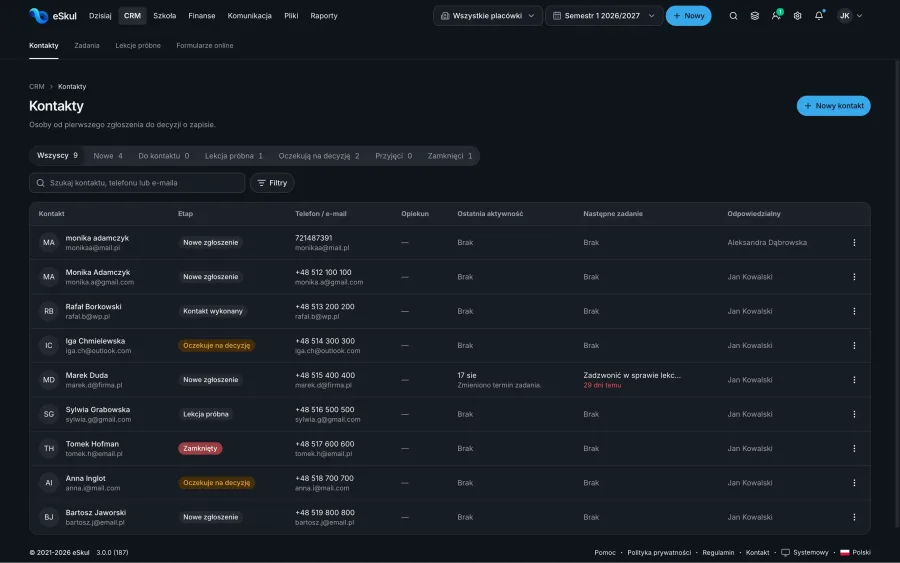Click the AI avatar of Anna Inglot
This screenshot has height=563, width=900.
49,483
